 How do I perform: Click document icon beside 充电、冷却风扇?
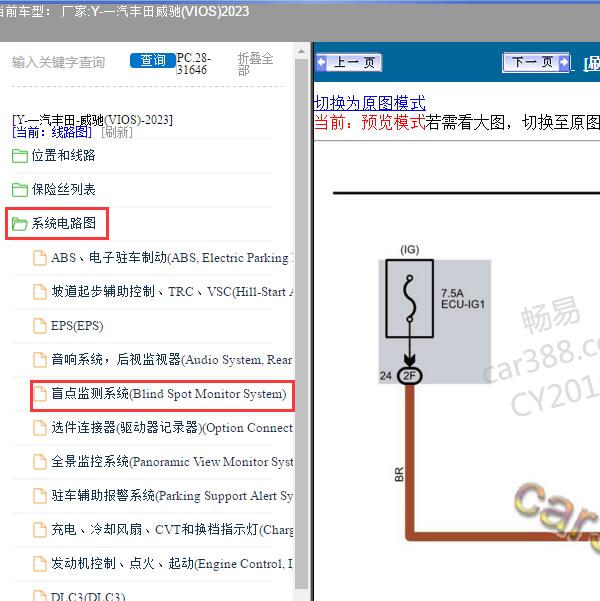tap(40, 530)
